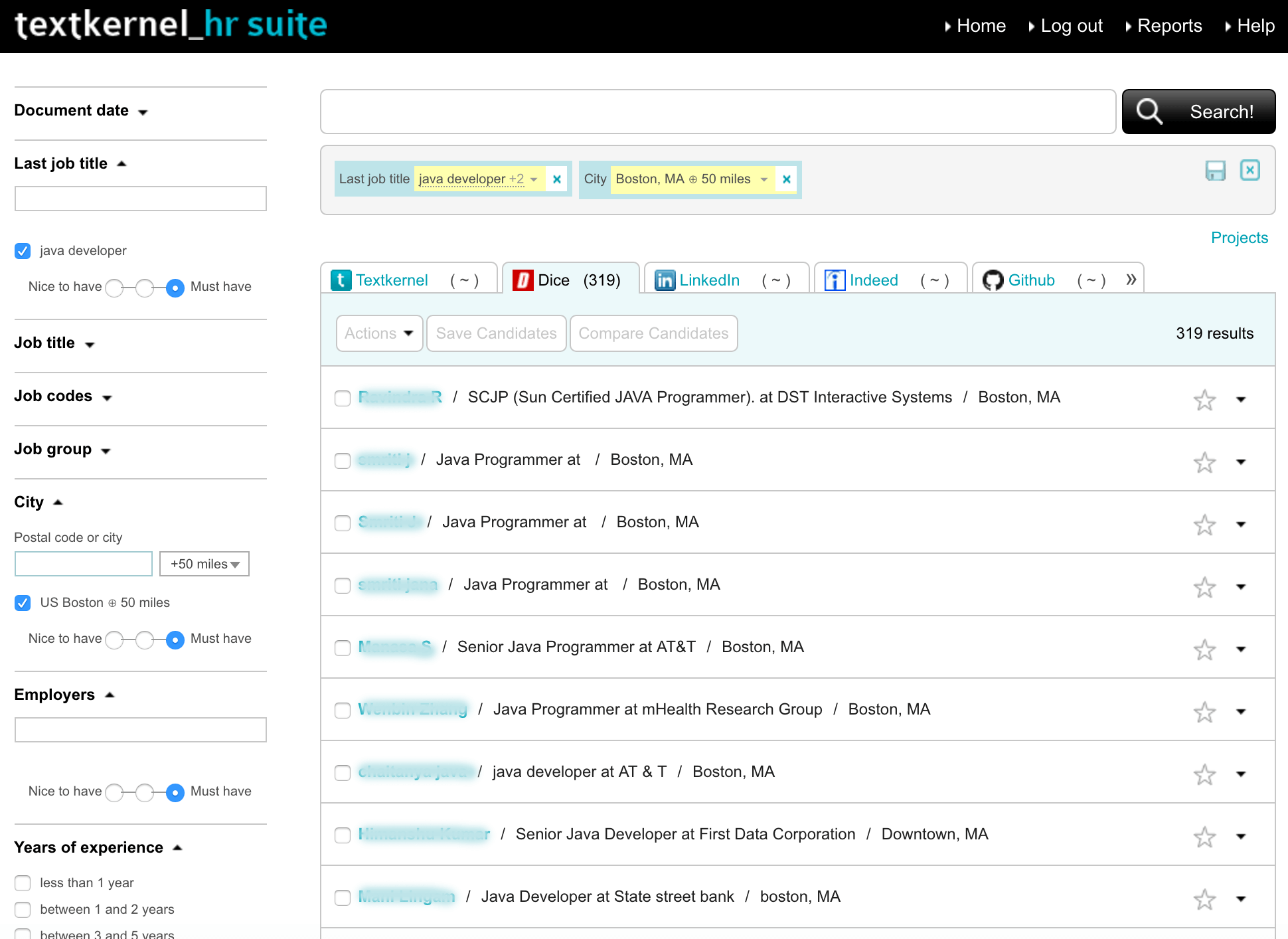Click the LinkedIn logo icon
This screenshot has height=939, width=1288.
point(665,280)
